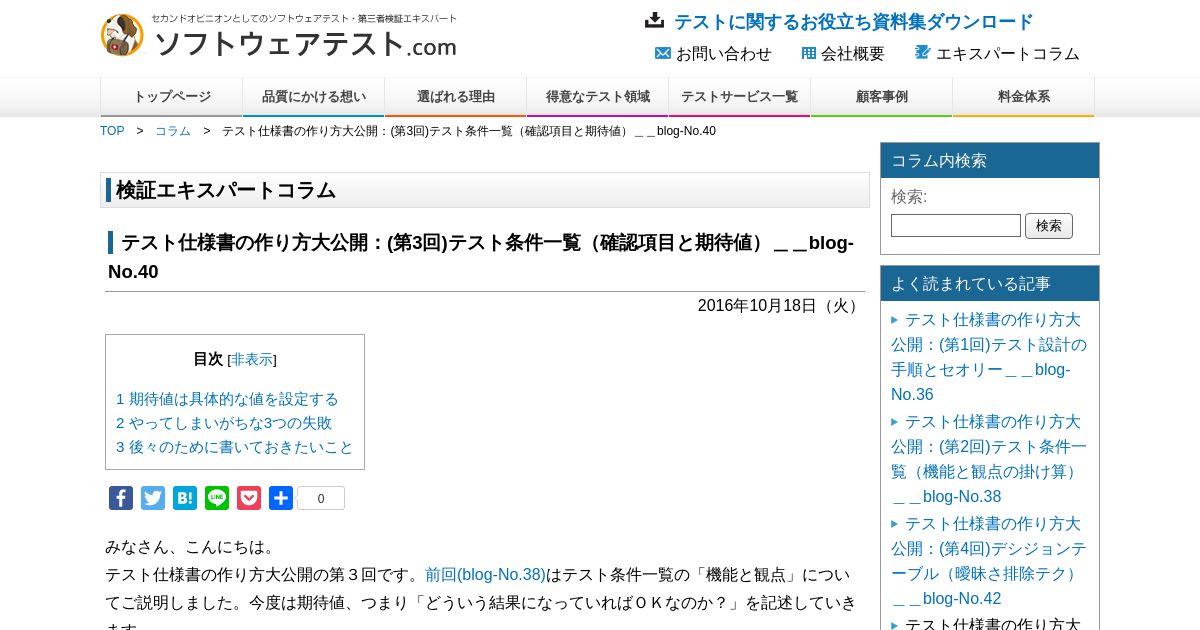Go to TOP breadcrumb link
Viewport: 1200px width, 630px height.
(112, 131)
